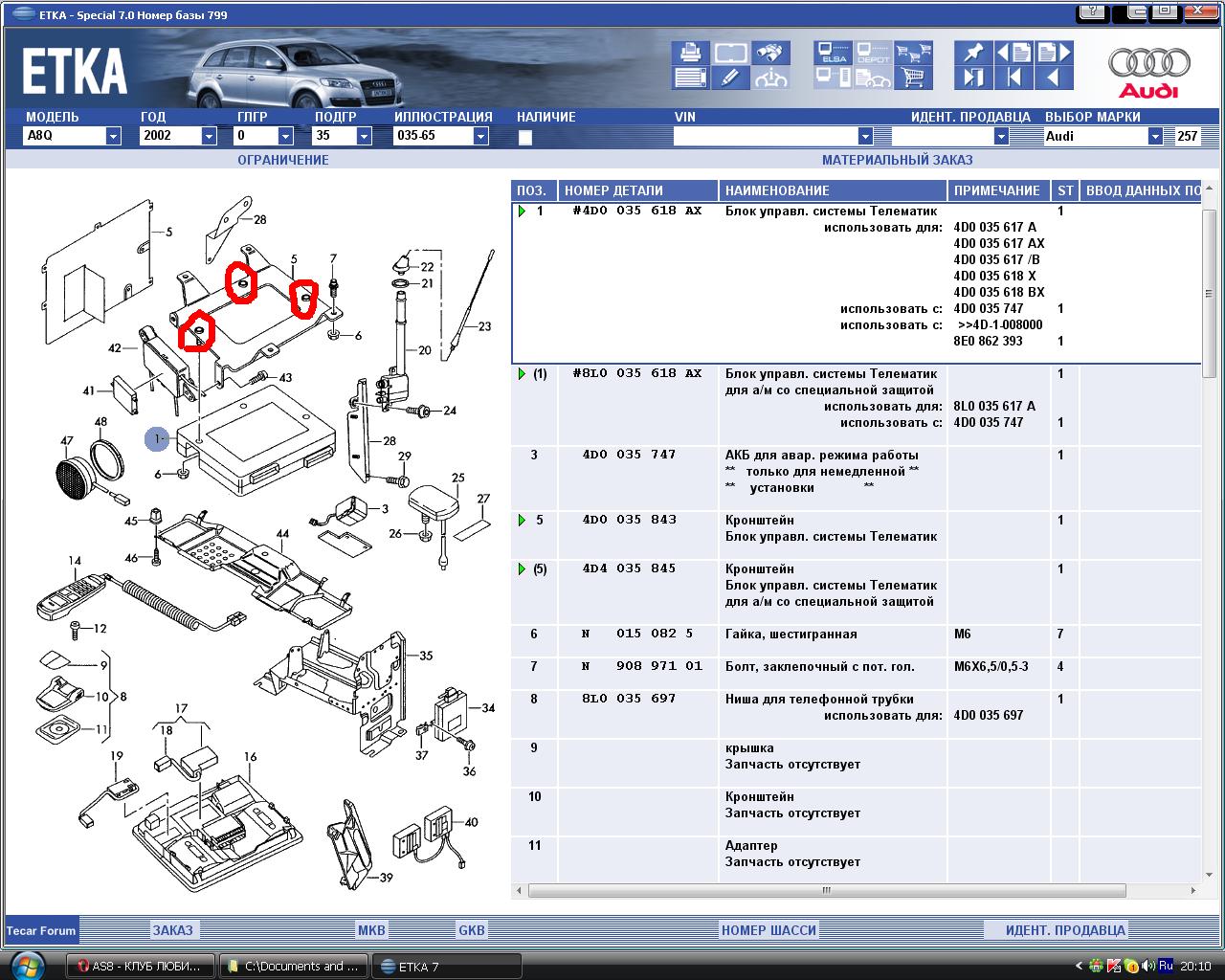This screenshot has width=1225, height=980.
Task: Go to the next page icon
Action: coord(1054,53)
